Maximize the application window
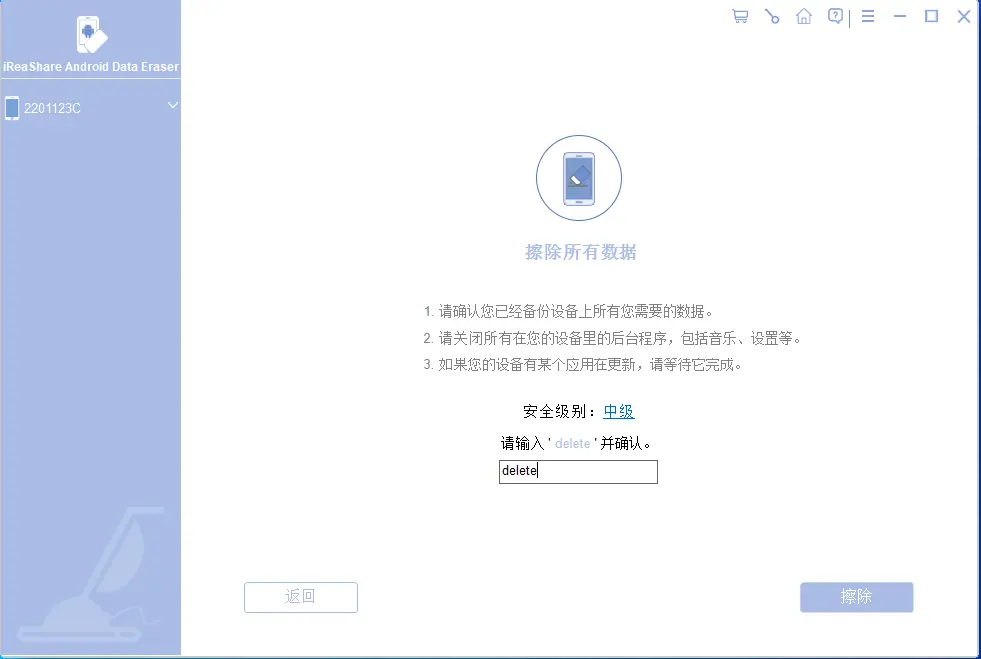 tap(931, 16)
